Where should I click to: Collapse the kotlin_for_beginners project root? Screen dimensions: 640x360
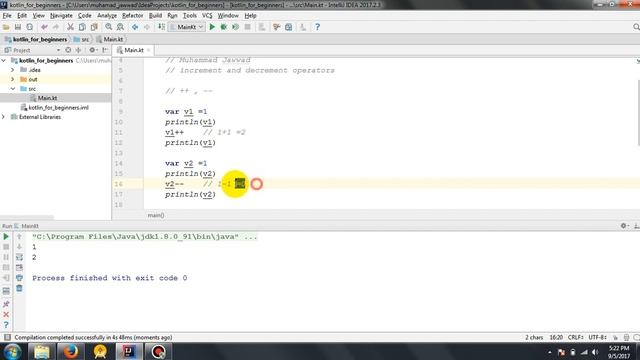[4, 60]
